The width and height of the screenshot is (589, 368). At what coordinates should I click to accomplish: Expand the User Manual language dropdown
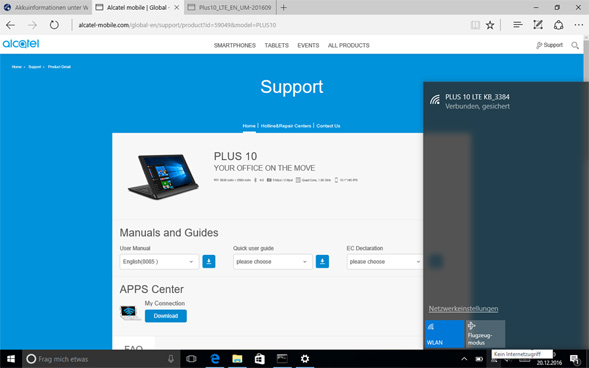pyautogui.click(x=159, y=262)
